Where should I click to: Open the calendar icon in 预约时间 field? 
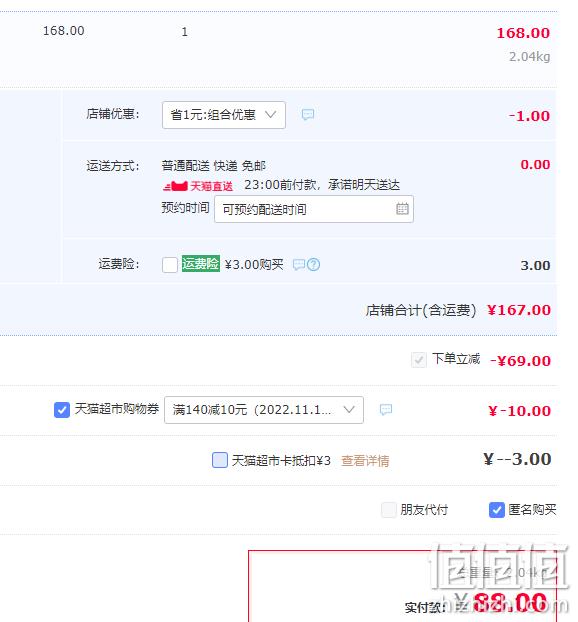[x=402, y=209]
